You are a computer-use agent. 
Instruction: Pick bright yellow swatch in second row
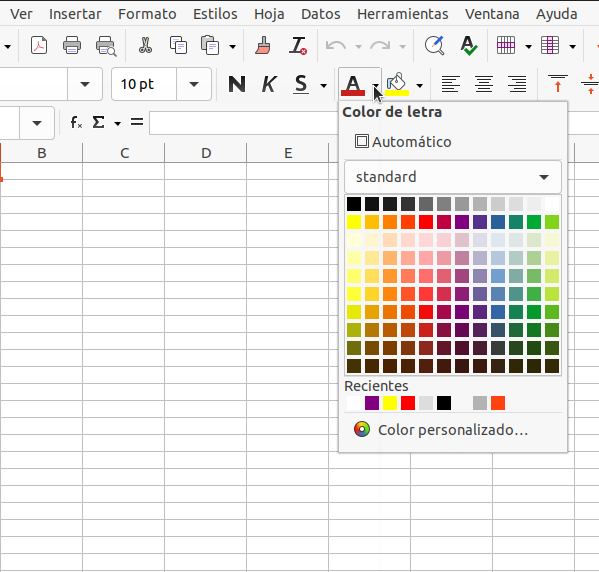(354, 222)
